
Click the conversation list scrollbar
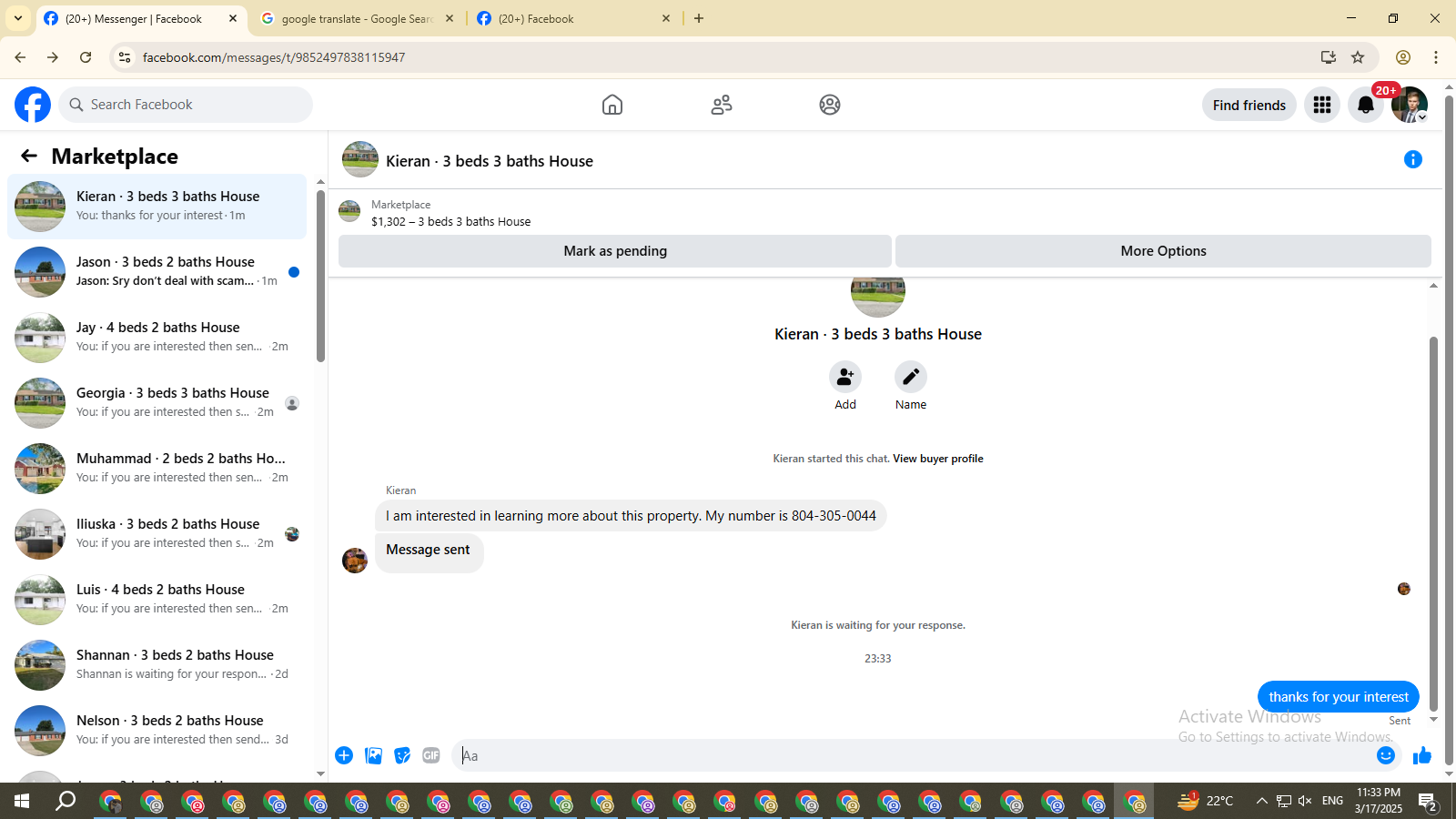320,276
